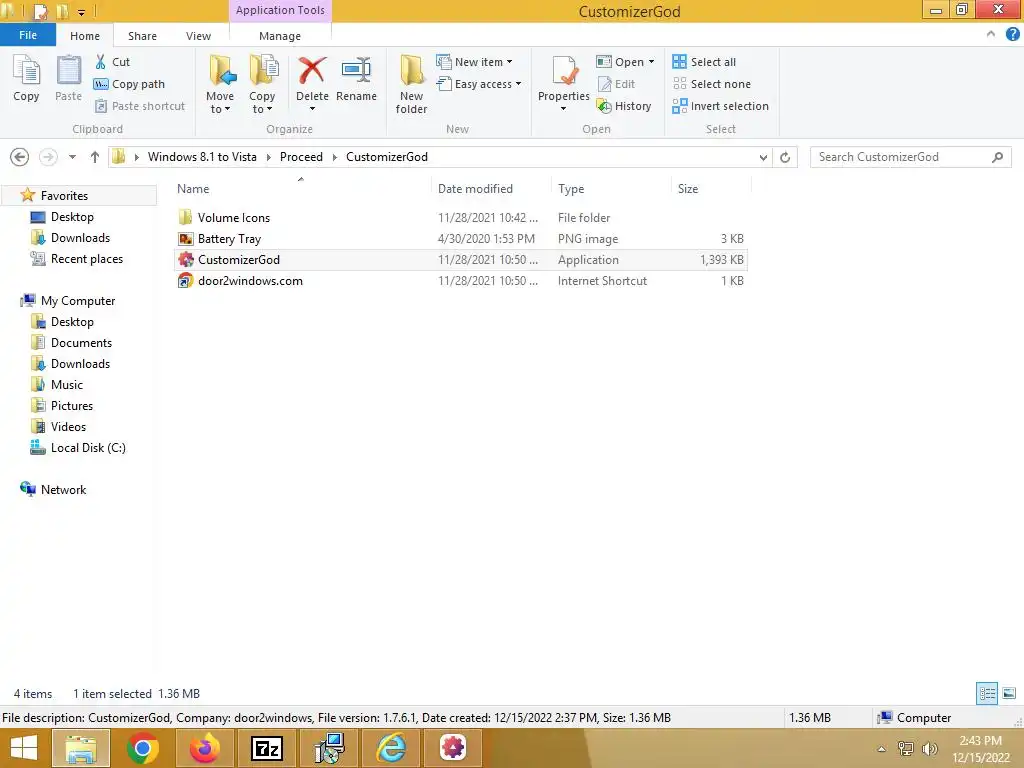Switch to the Share ribbon tab
The height and width of the screenshot is (768, 1024).
pyautogui.click(x=142, y=36)
